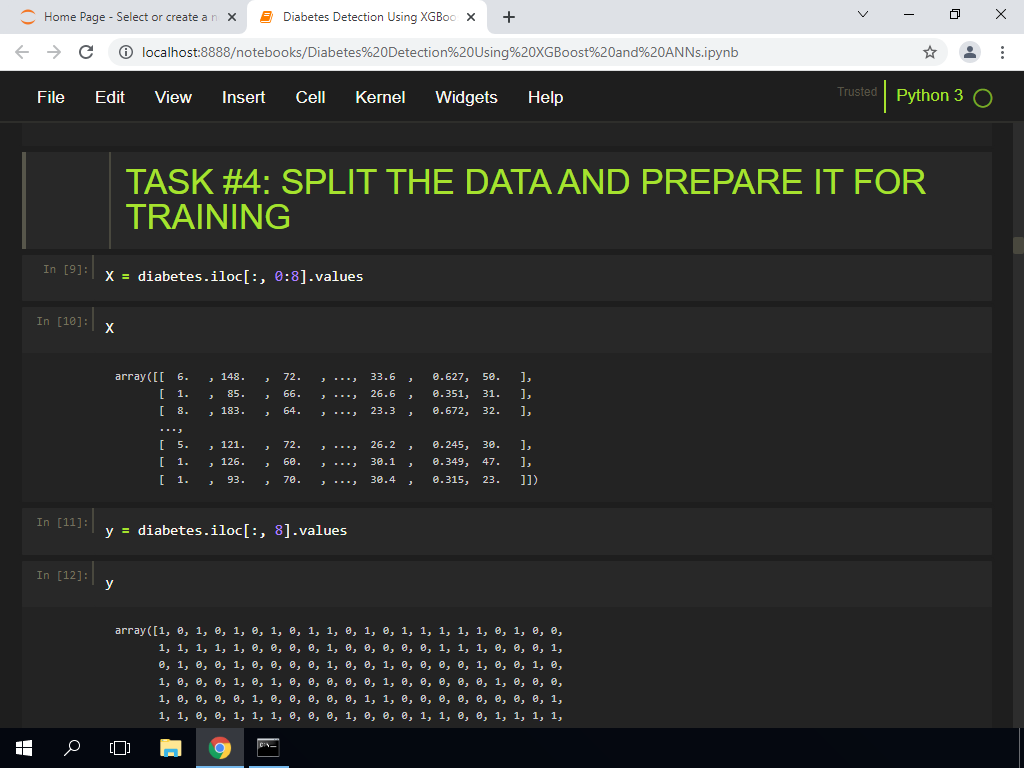Viewport: 1024px width, 768px height.
Task: Click the Chrome taskbar icon
Action: [220, 748]
